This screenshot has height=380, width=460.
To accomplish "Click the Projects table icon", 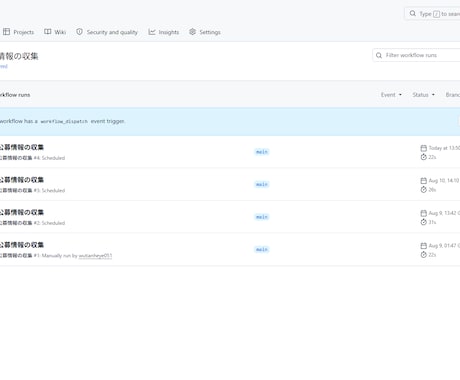I will [x=6, y=32].
